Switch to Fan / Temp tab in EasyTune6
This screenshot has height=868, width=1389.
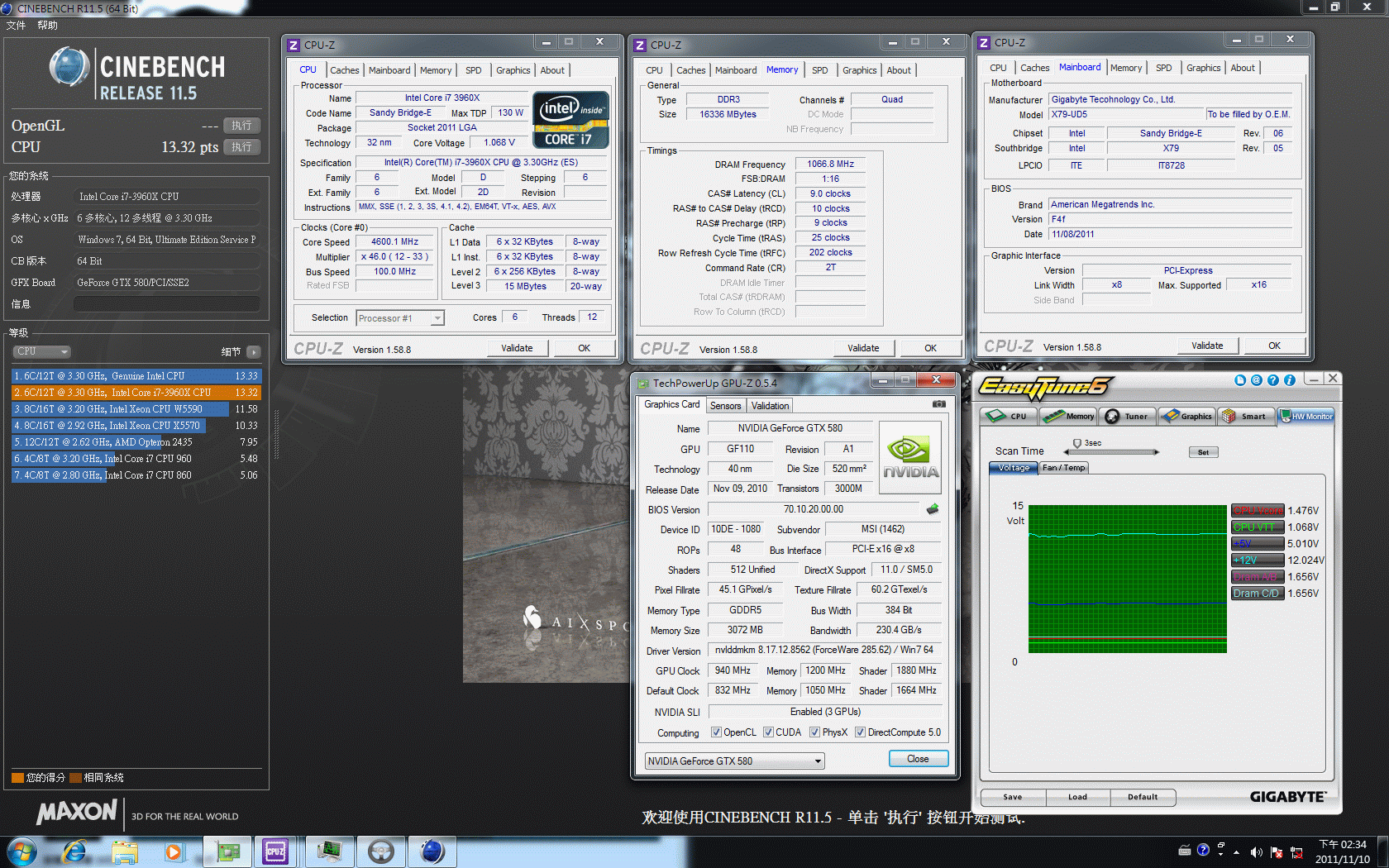point(1063,468)
